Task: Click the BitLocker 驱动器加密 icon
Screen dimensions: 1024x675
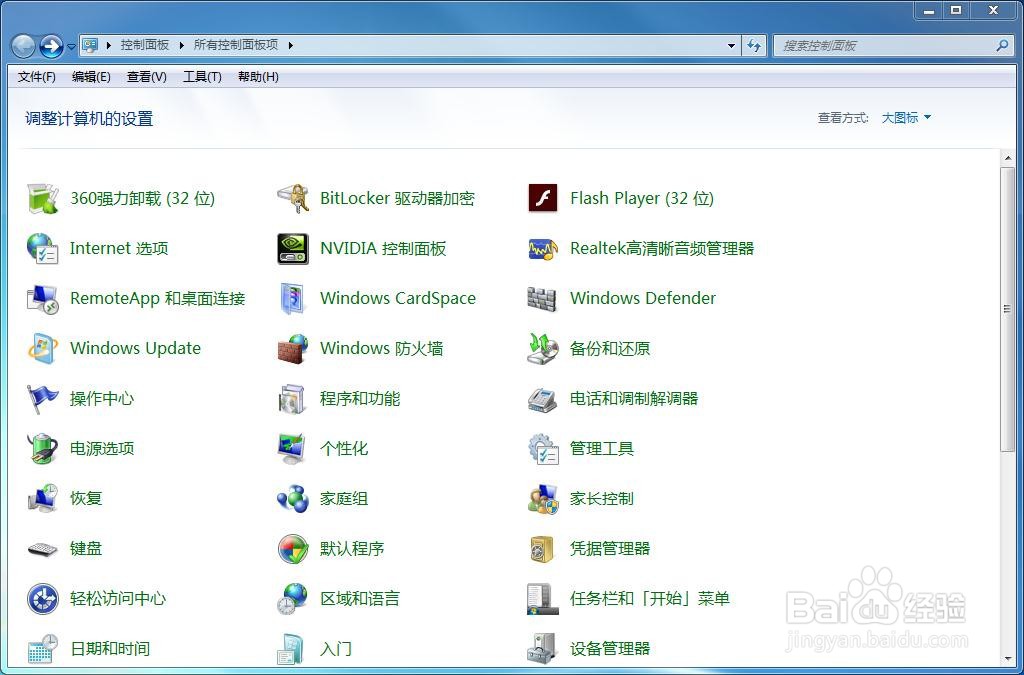Action: click(293, 198)
